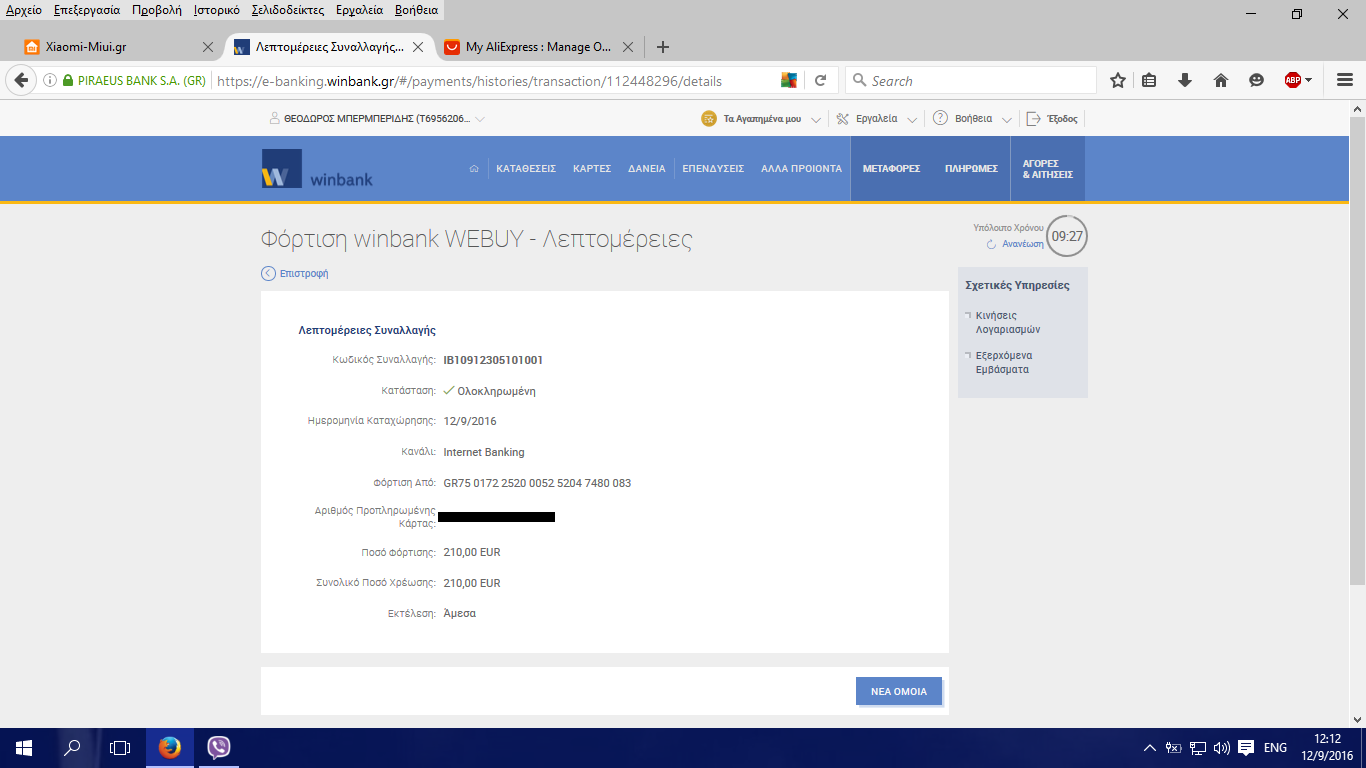Screen dimensions: 1366x768
Task: Click the green padlock PIRAEUS BANK identity badge
Action: (134, 81)
